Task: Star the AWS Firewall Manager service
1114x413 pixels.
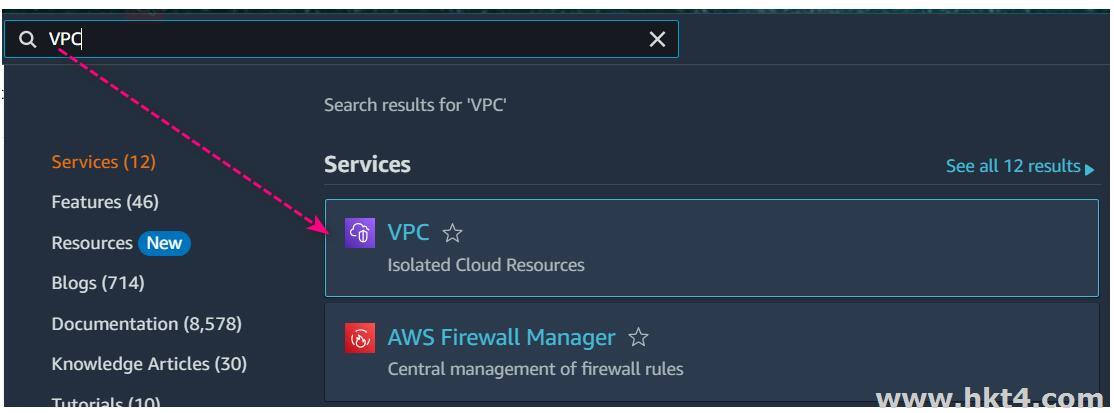Action: 638,339
